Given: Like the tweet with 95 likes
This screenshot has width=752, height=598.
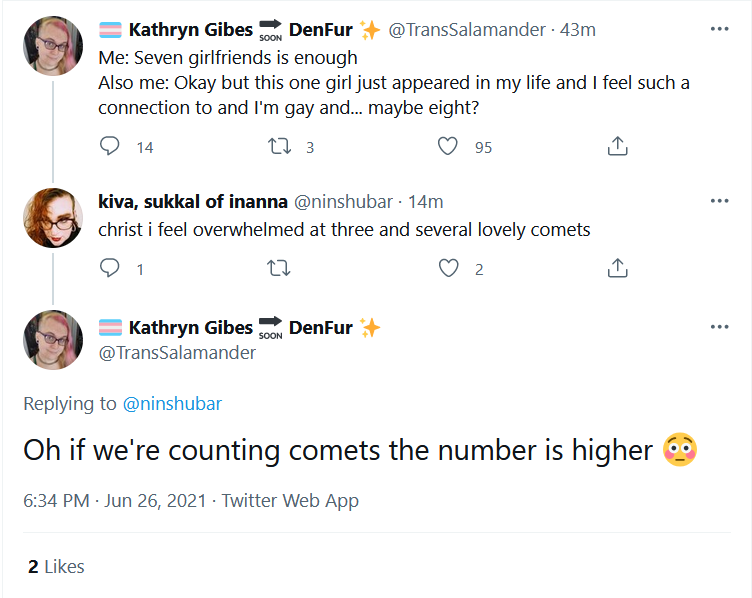Looking at the screenshot, I should click(447, 146).
